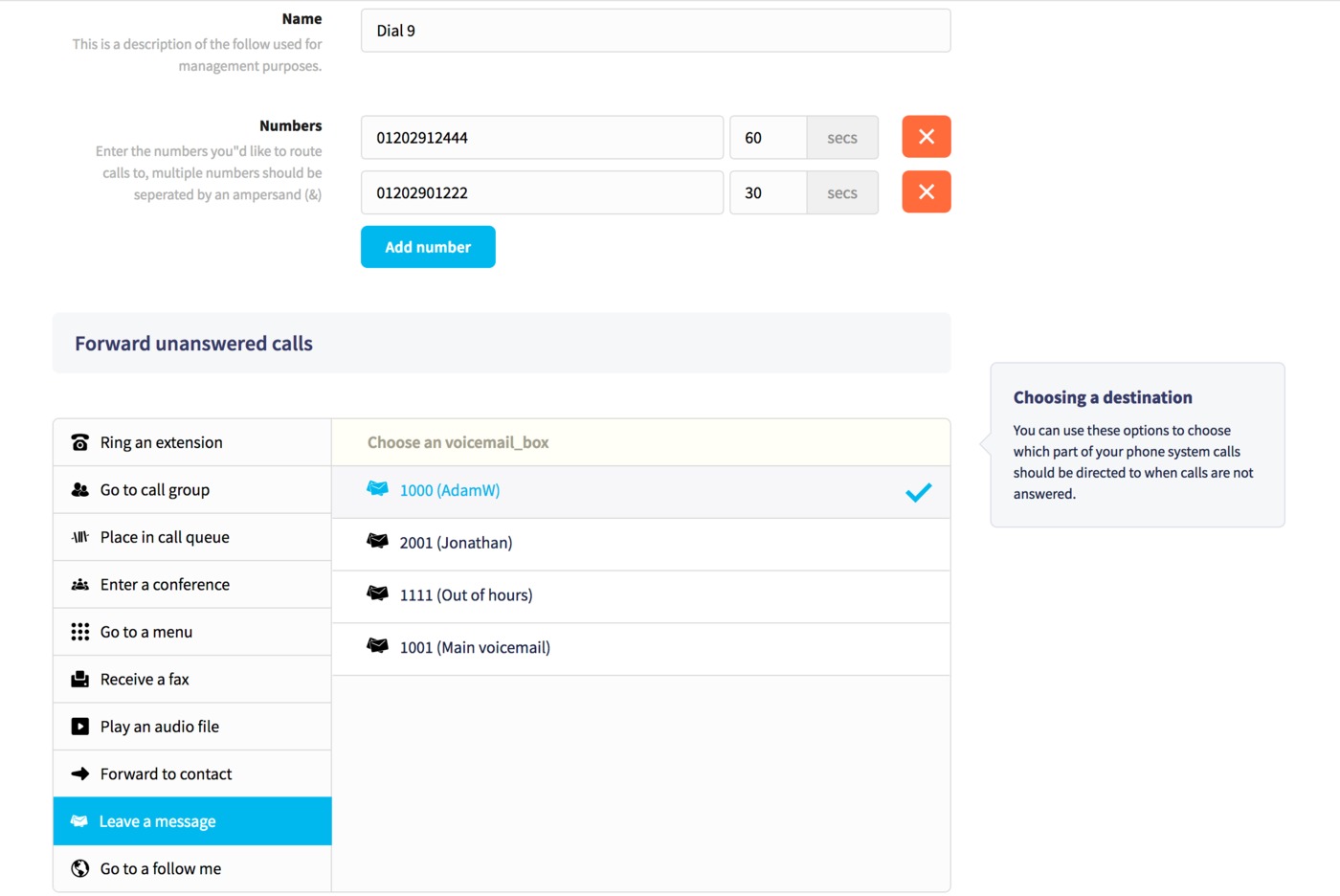
Task: Click the number field with 01202912444
Action: click(542, 138)
